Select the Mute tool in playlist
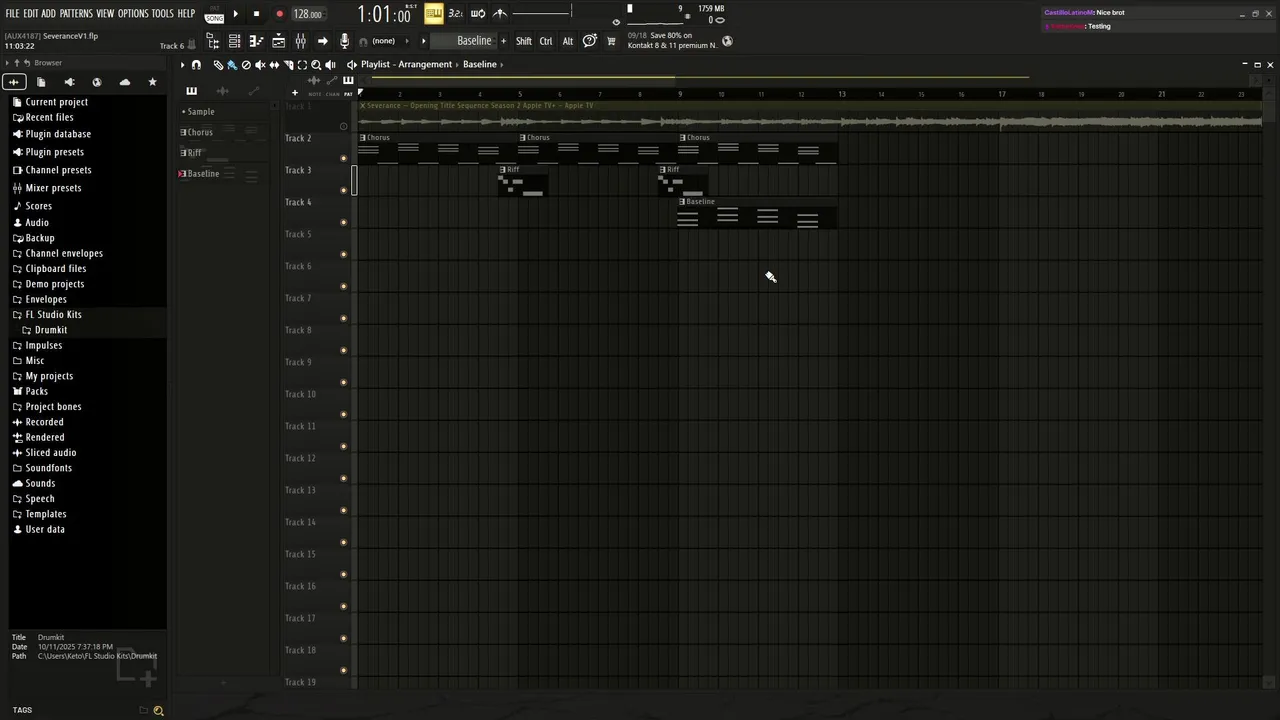 click(260, 65)
